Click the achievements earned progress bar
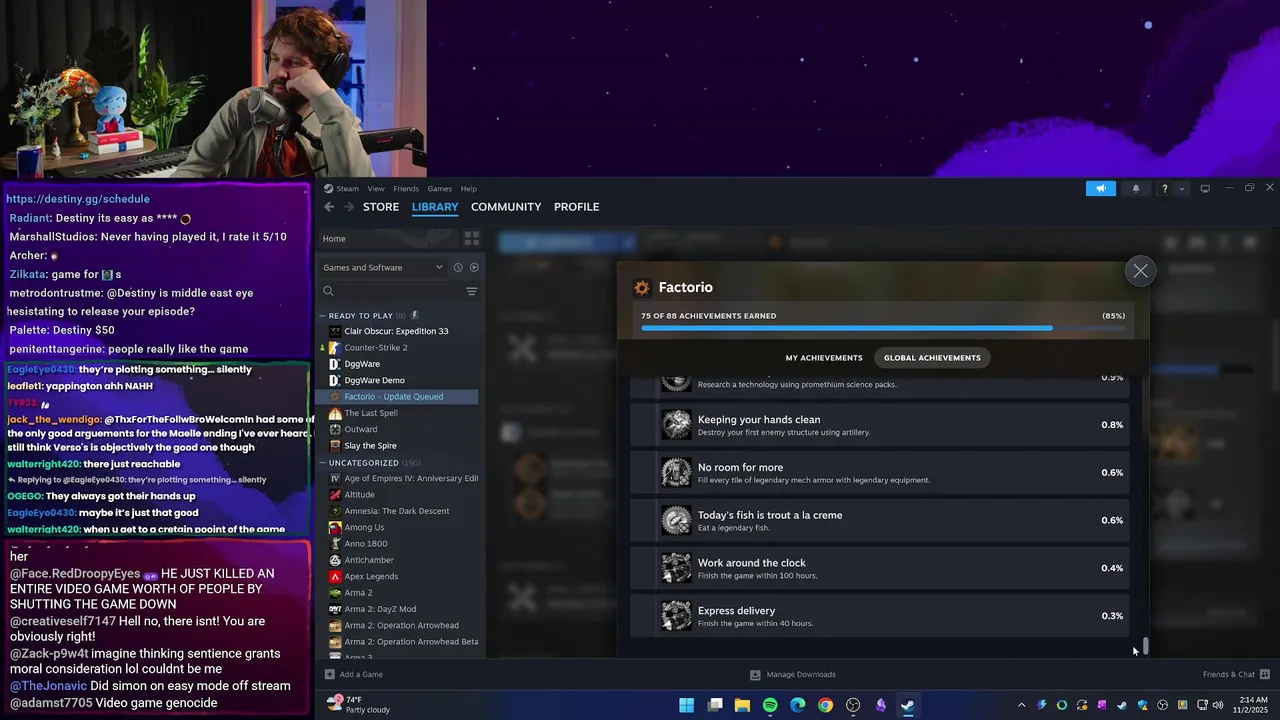 point(883,327)
